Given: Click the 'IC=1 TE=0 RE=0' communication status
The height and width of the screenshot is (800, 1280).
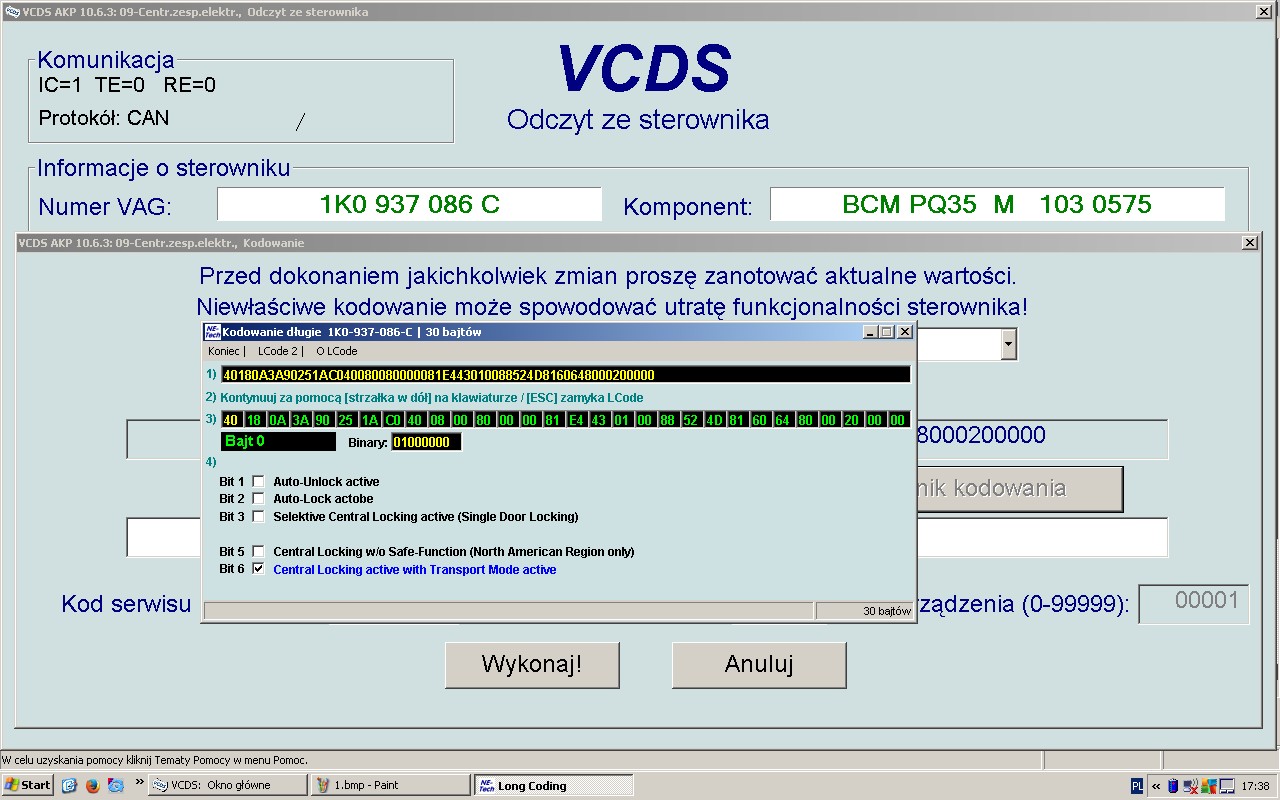Looking at the screenshot, I should 127,85.
